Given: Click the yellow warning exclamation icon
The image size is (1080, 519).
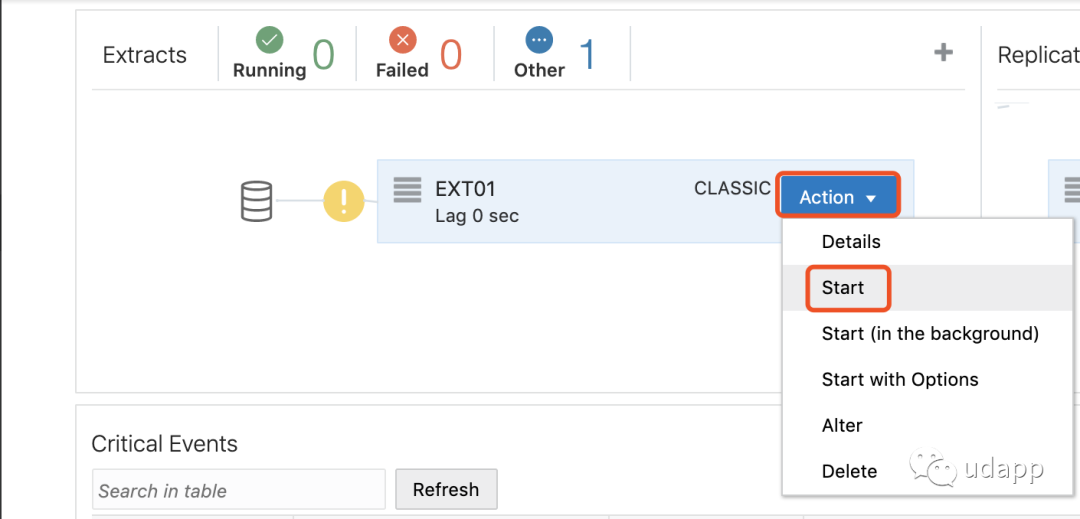Looking at the screenshot, I should 343,201.
